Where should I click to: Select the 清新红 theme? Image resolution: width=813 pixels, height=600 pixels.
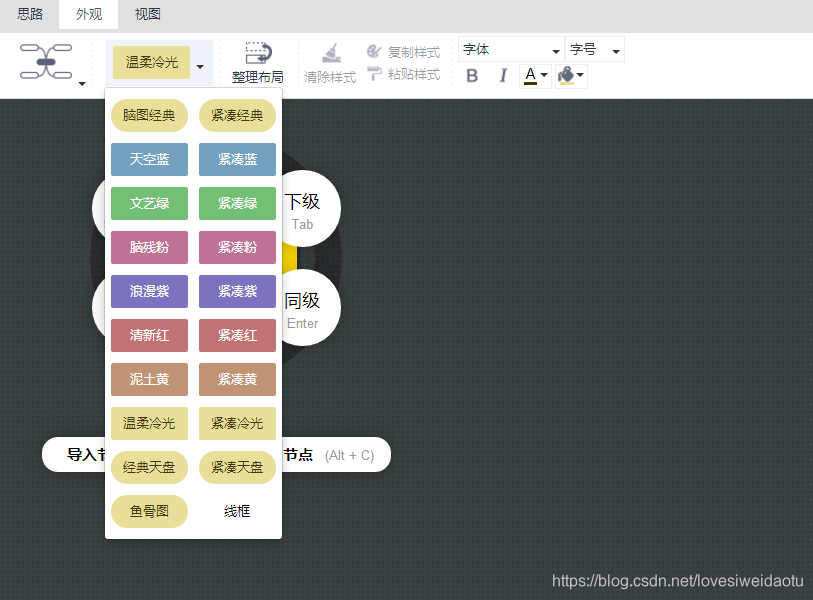(149, 336)
